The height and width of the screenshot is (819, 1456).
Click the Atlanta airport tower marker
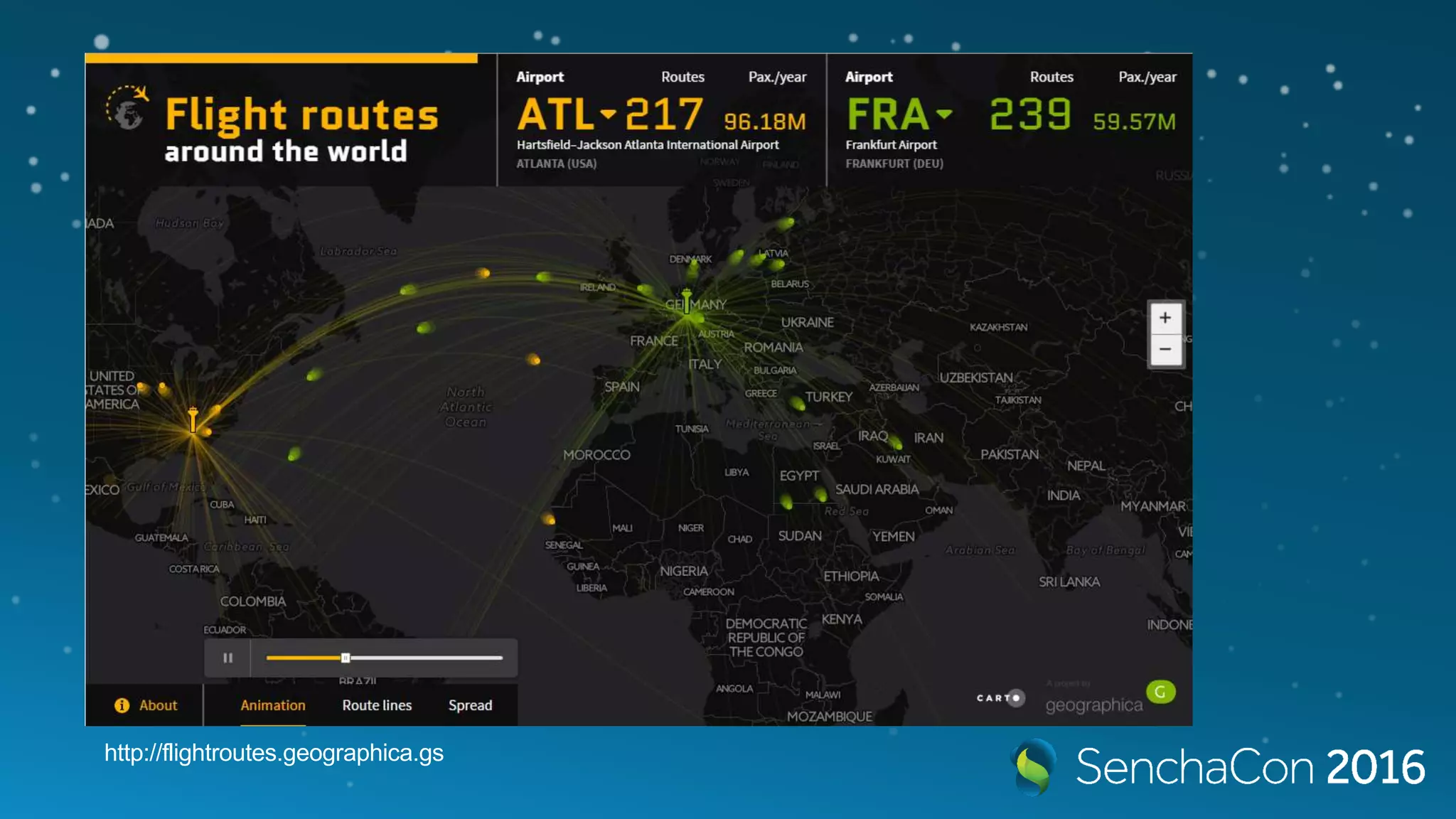click(x=193, y=419)
